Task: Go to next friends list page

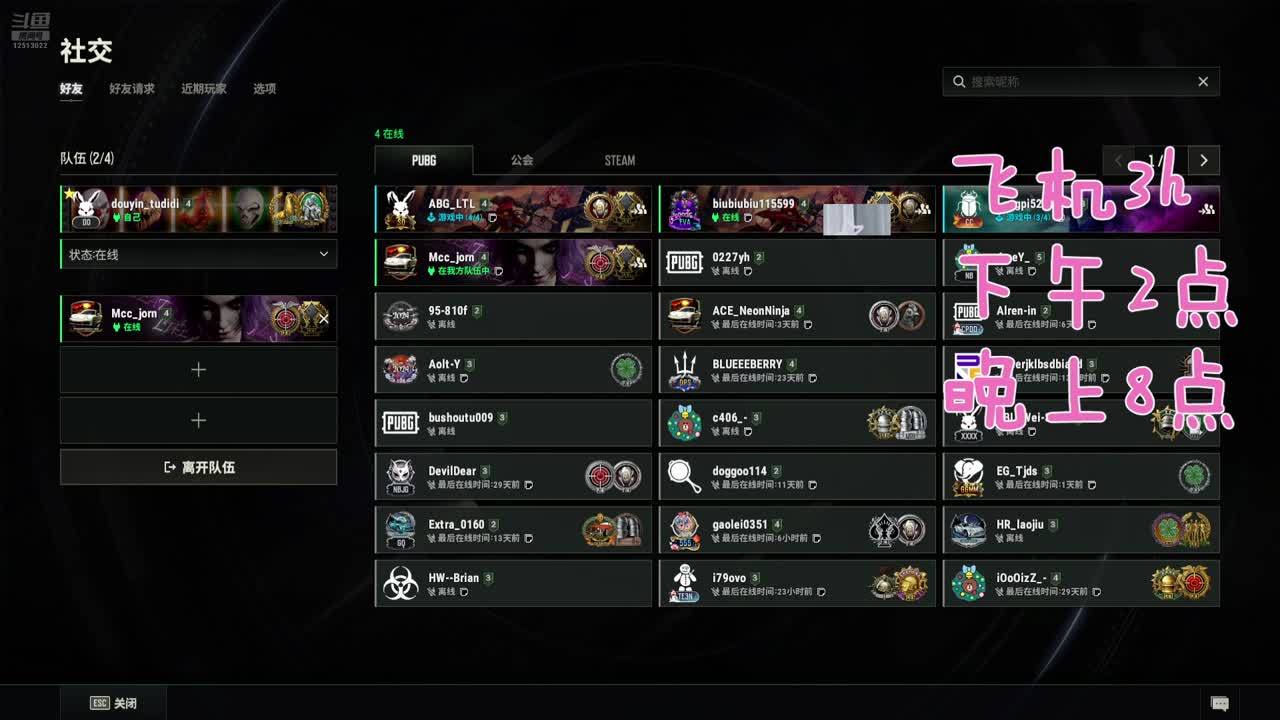Action: 1204,160
